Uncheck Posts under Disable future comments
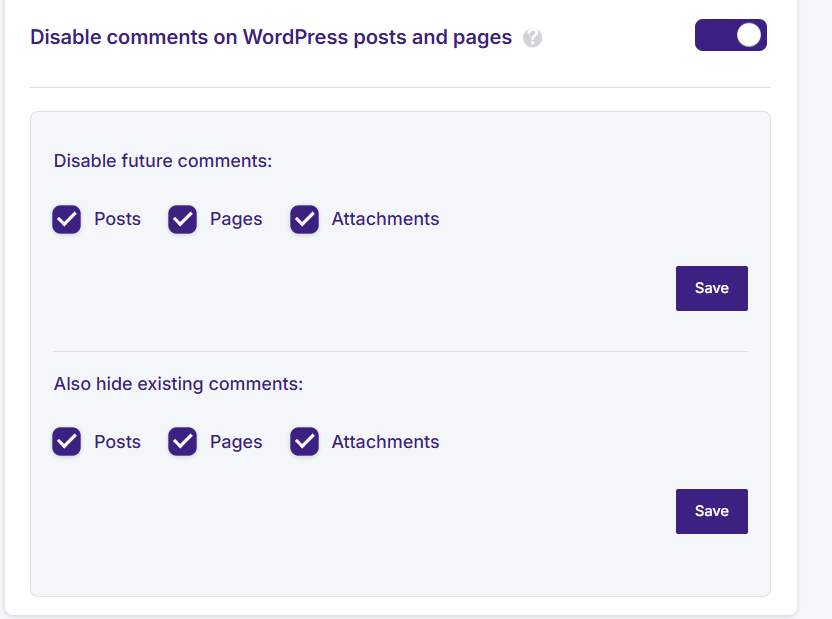The width and height of the screenshot is (832, 619). pos(66,219)
